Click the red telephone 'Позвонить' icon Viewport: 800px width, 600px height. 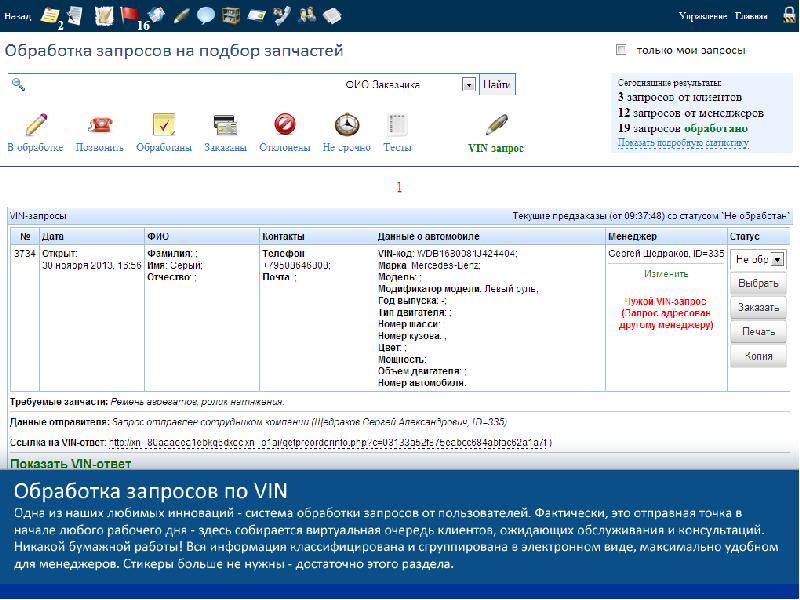point(100,125)
